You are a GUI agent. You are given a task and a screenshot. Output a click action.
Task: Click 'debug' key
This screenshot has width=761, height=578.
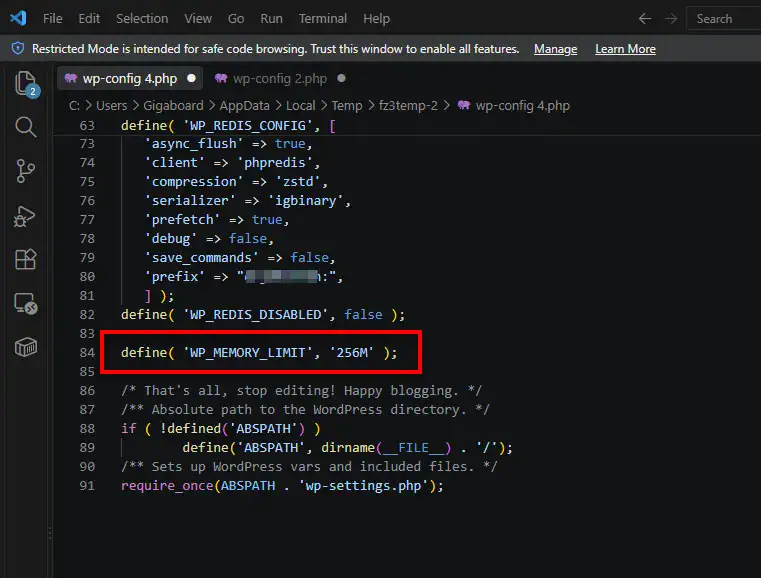(x=171, y=238)
